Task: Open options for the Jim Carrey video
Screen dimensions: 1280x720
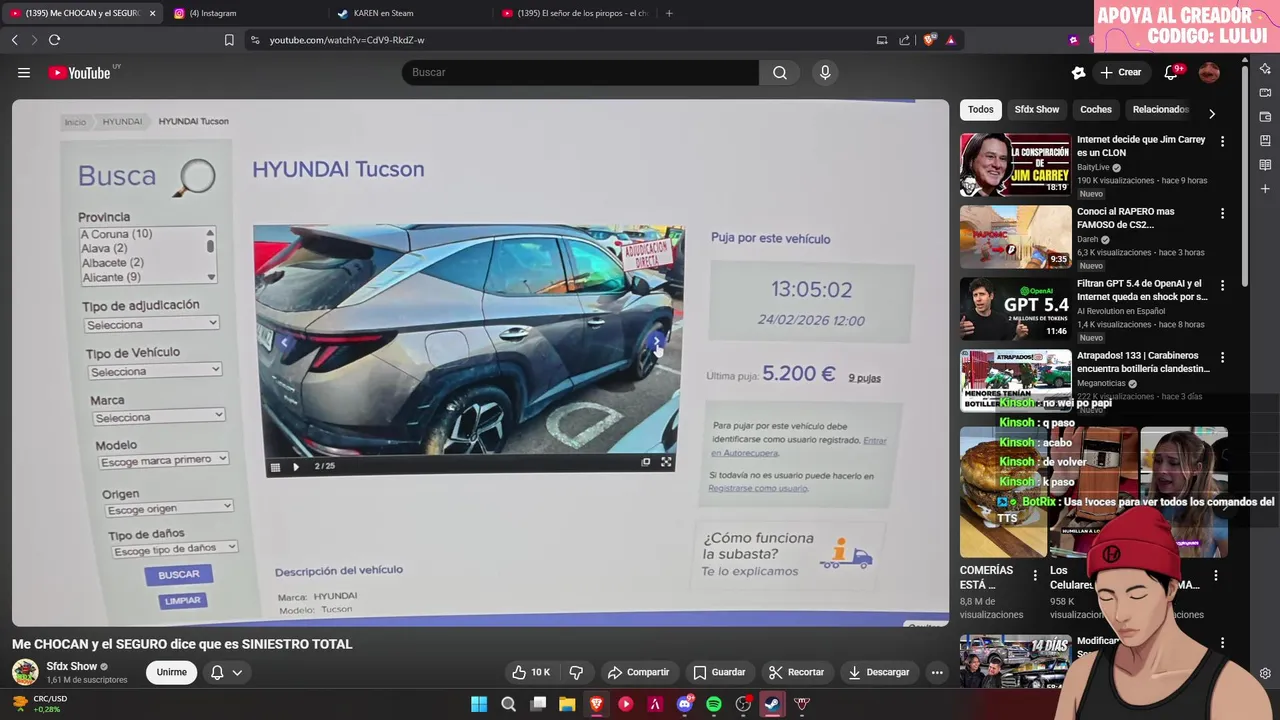Action: pyautogui.click(x=1222, y=141)
